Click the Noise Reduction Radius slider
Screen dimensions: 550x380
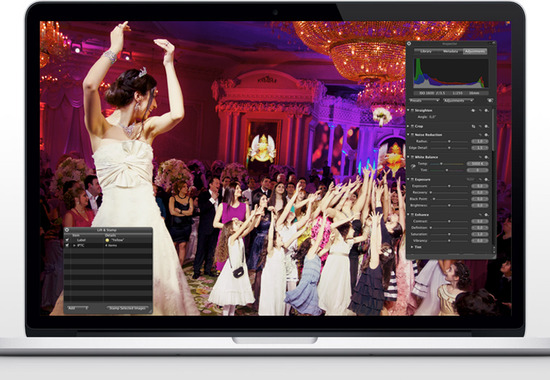(x=450, y=141)
